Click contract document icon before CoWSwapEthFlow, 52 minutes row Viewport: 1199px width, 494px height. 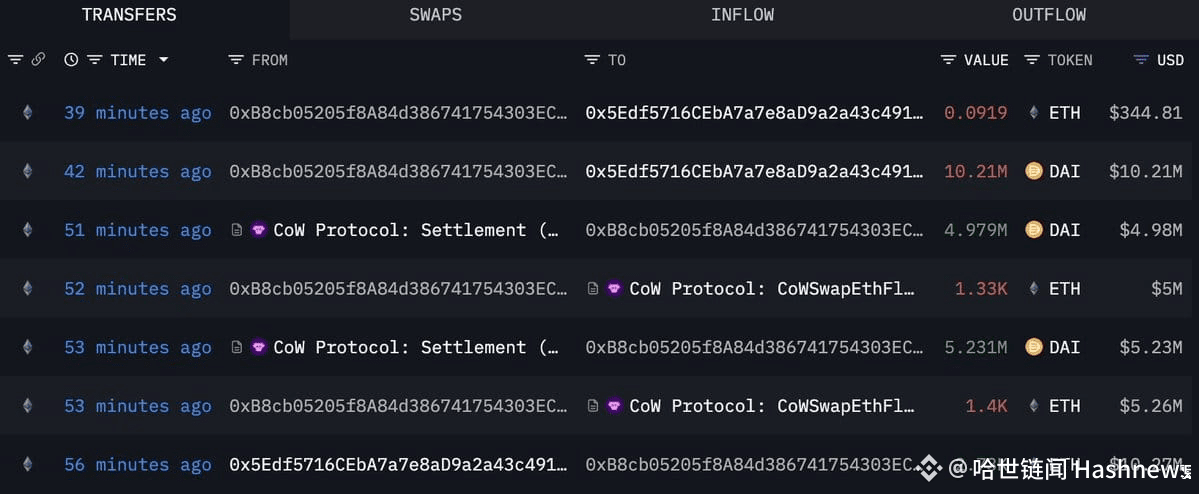pos(593,289)
